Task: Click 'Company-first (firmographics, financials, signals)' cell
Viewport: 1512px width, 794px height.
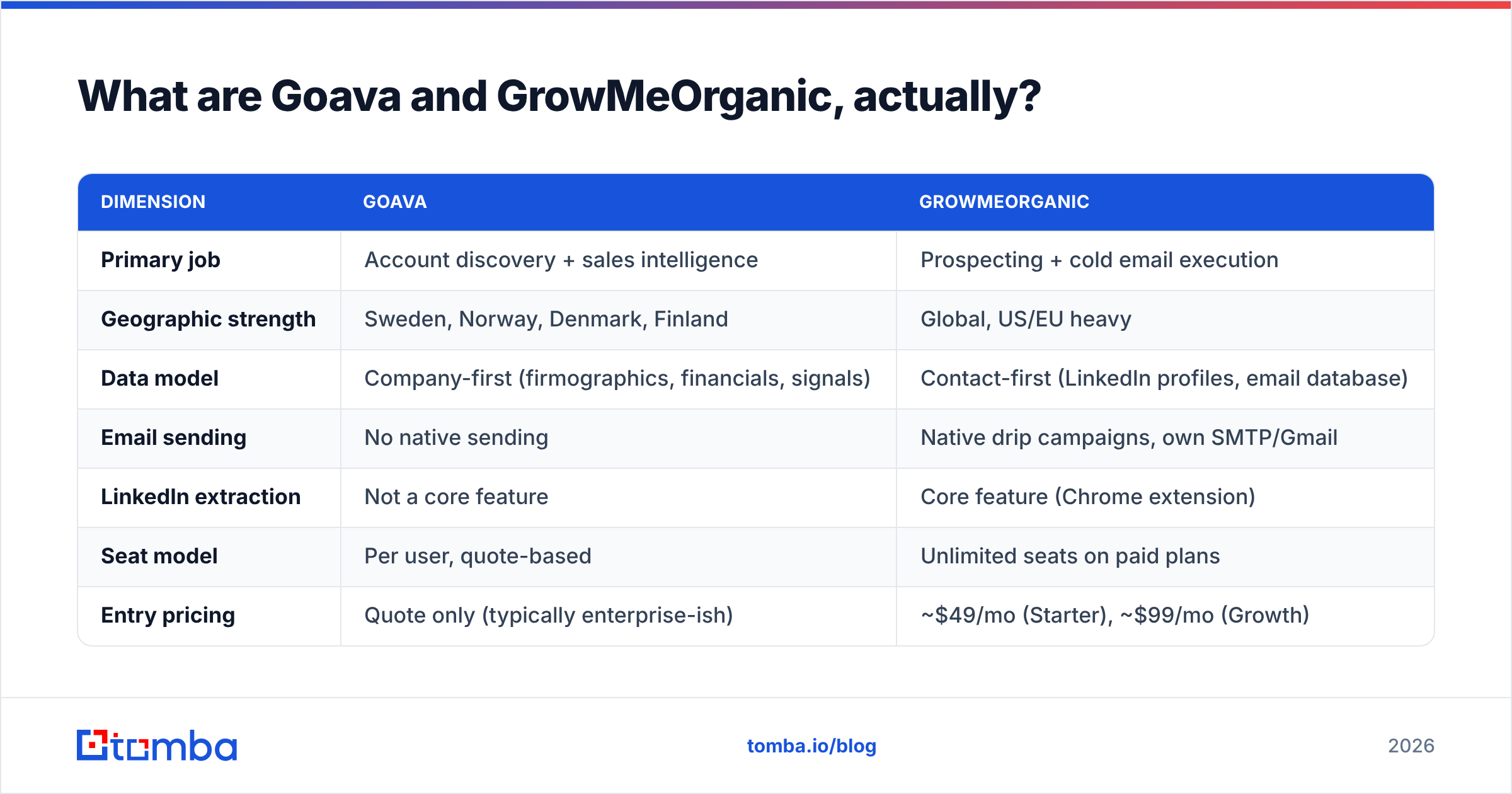Action: [617, 379]
